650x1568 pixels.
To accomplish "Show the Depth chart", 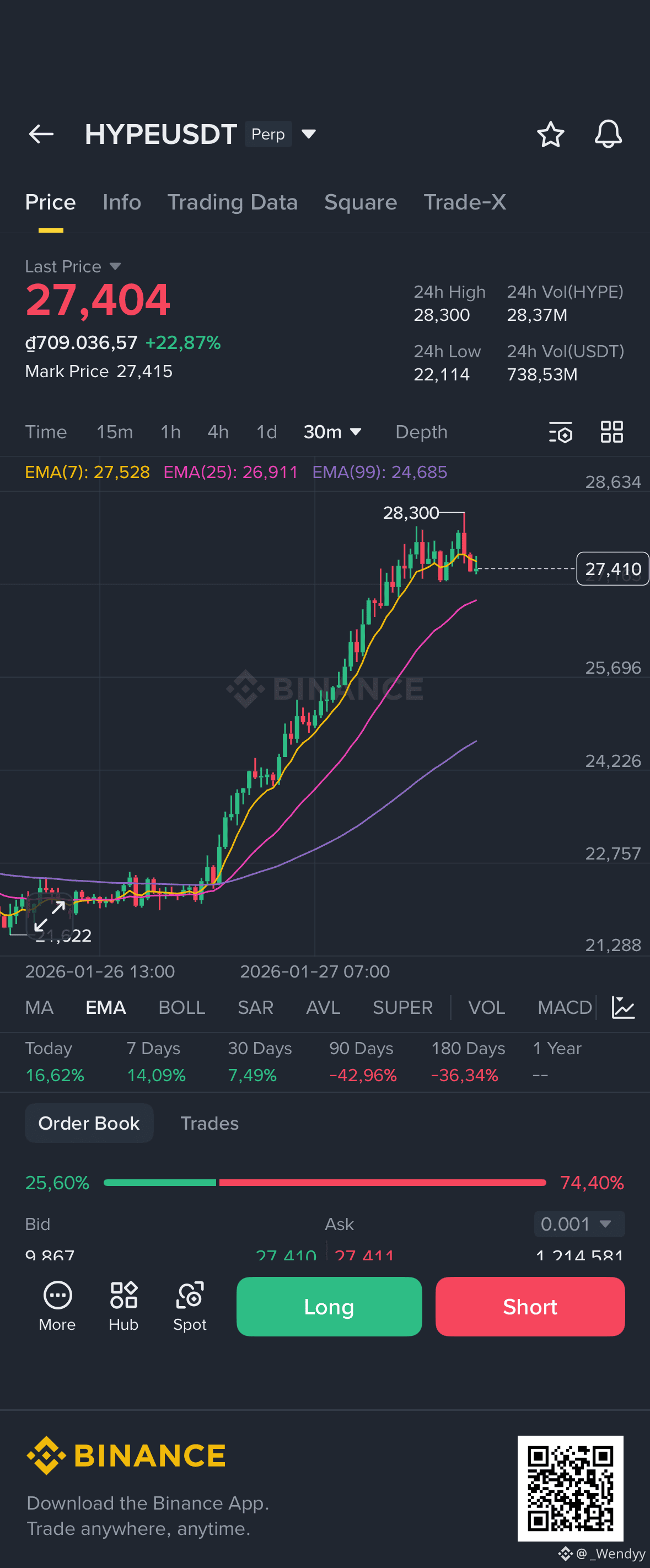I will point(421,432).
